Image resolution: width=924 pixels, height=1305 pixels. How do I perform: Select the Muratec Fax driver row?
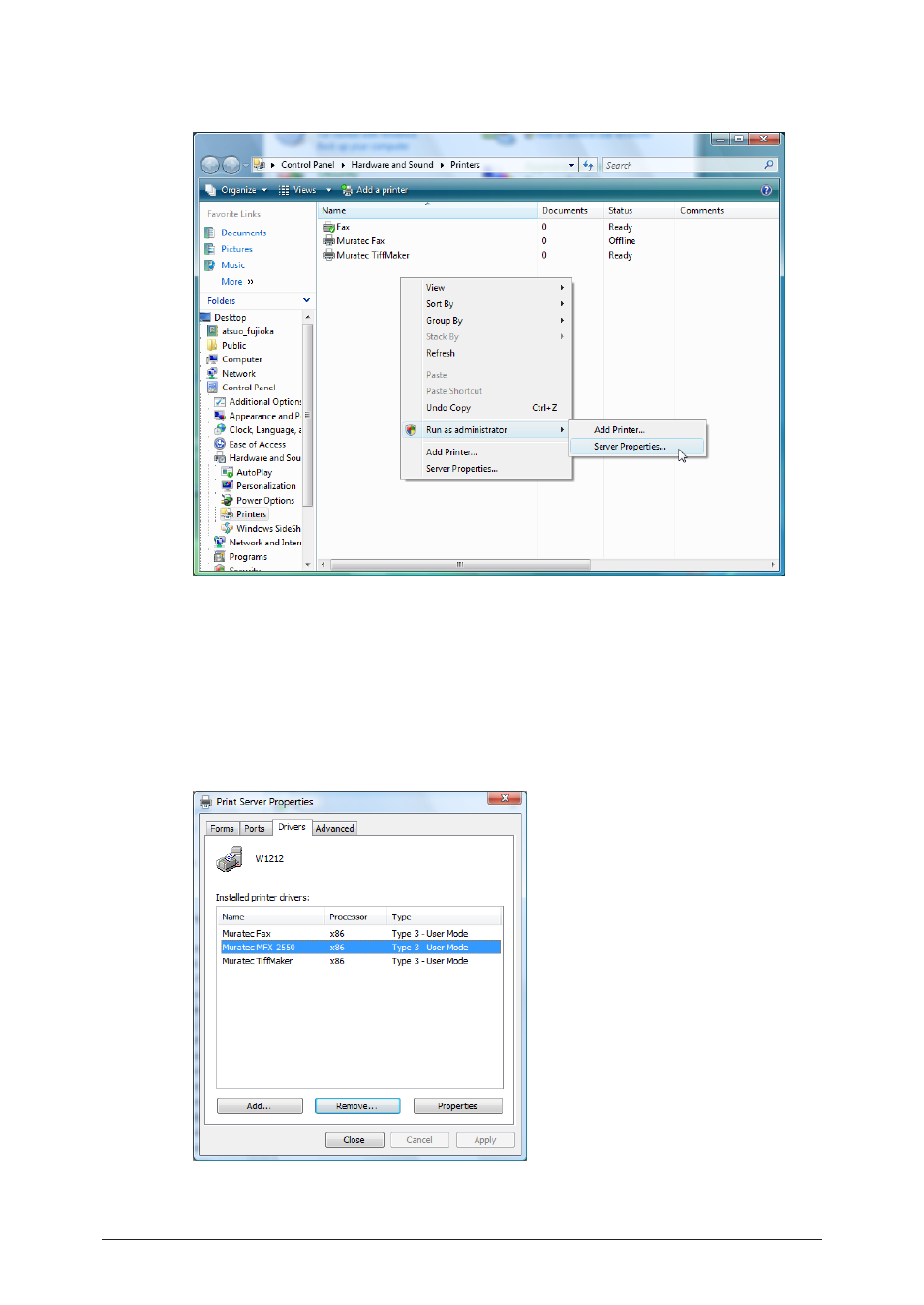tap(360, 934)
